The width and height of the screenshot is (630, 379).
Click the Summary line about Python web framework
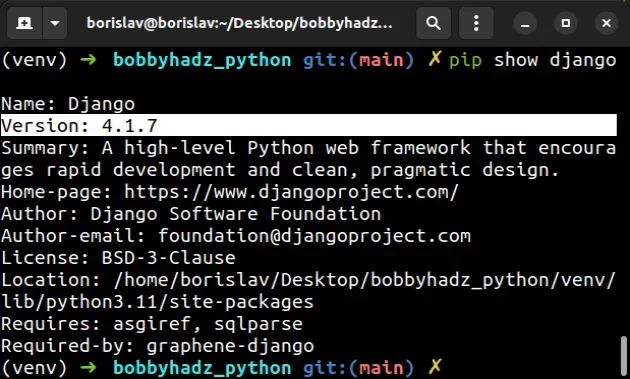309,148
